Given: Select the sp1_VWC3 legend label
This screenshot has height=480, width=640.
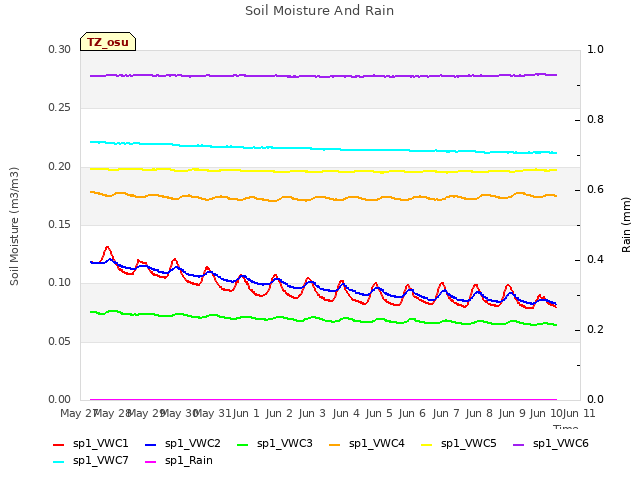Looking at the screenshot, I should coord(284,444).
